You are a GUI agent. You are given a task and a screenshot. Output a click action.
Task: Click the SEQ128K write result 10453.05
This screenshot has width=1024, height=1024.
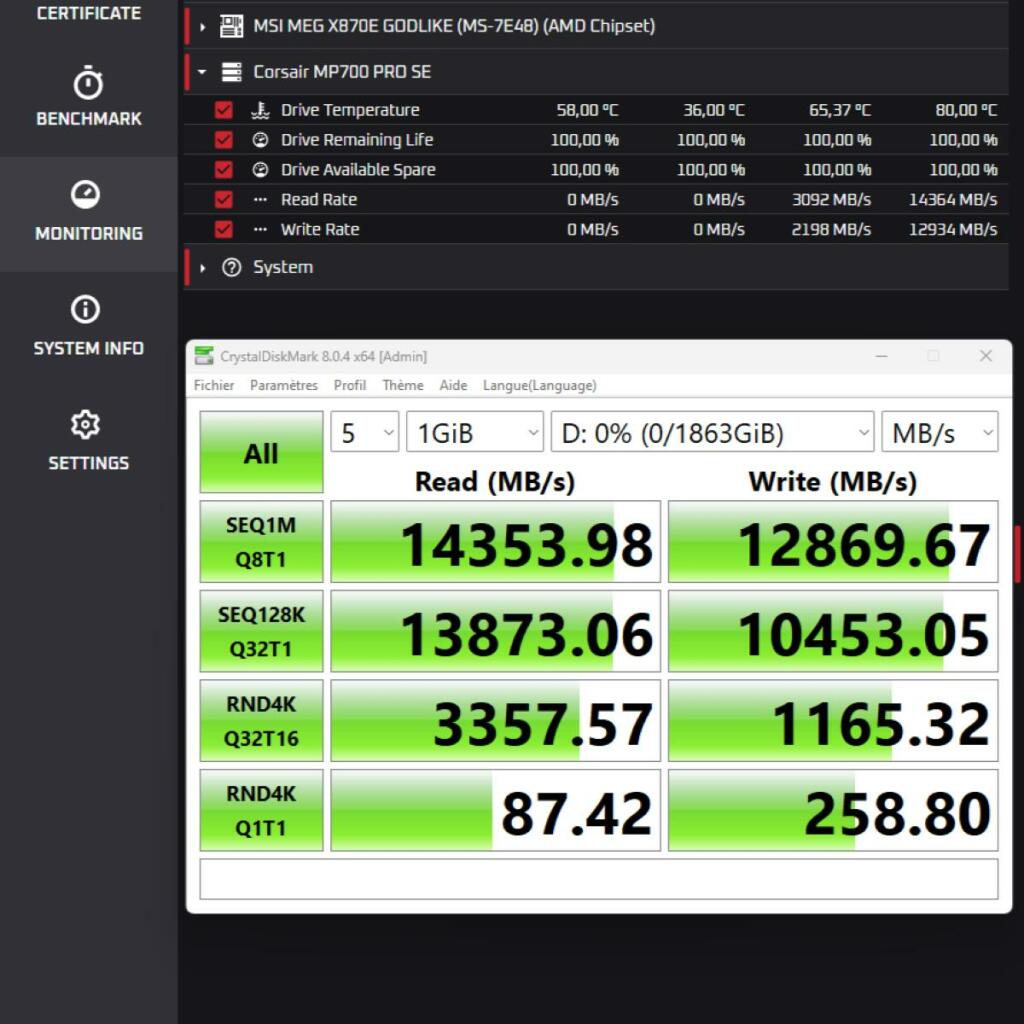pos(833,632)
